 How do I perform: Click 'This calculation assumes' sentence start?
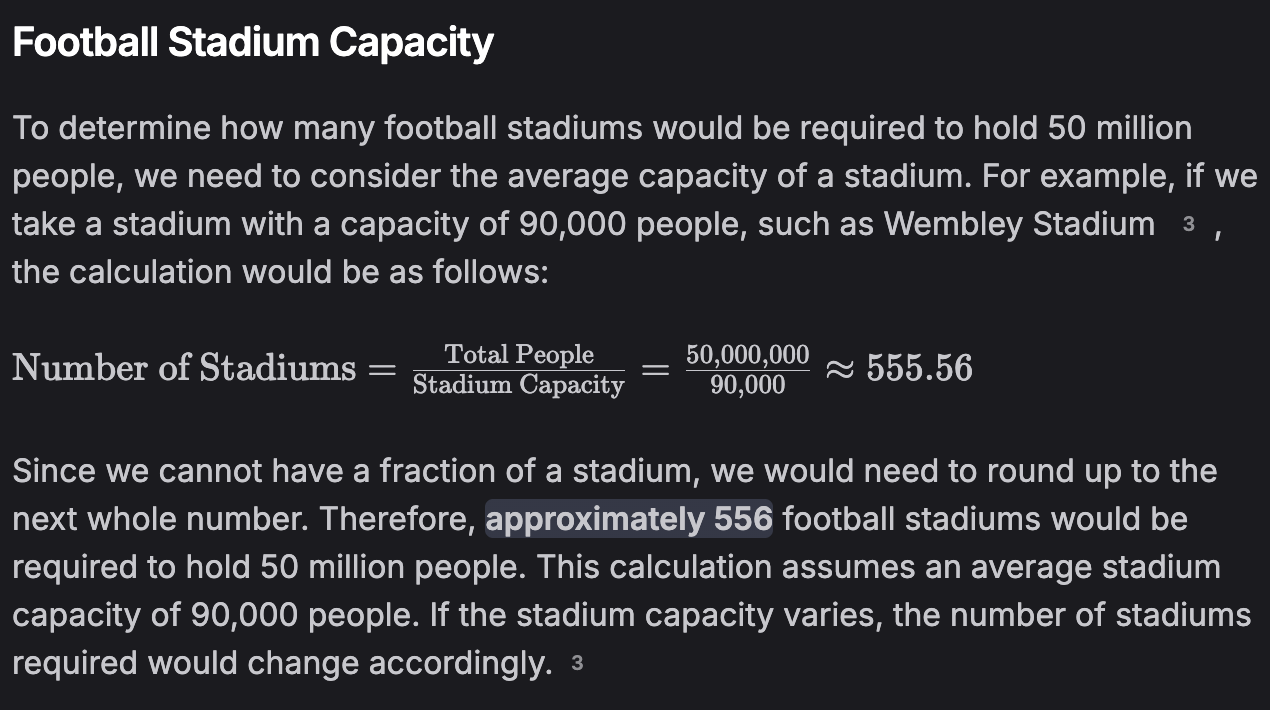[656, 567]
